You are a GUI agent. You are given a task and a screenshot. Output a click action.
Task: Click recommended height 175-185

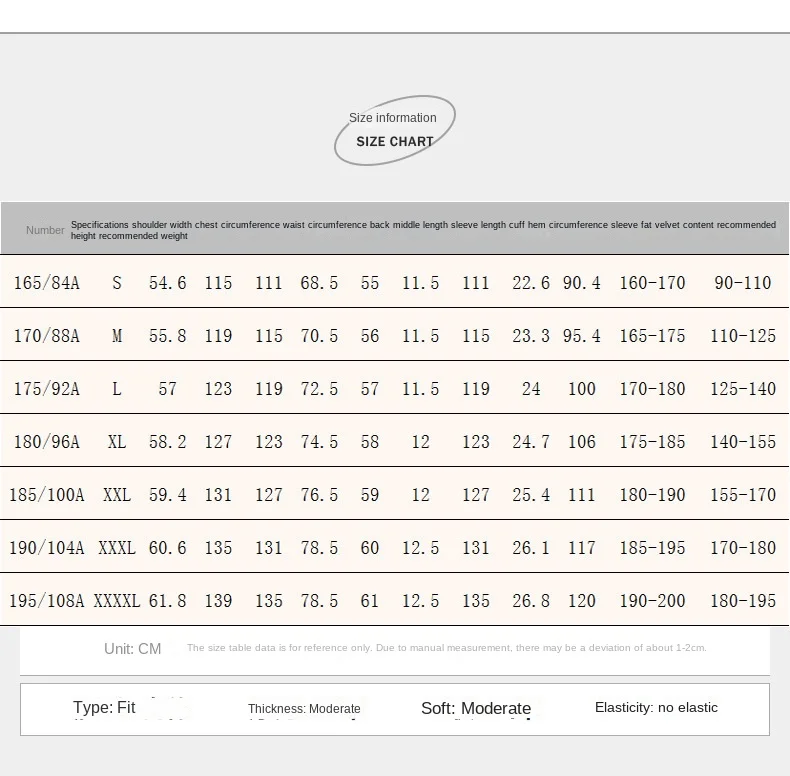tap(652, 442)
